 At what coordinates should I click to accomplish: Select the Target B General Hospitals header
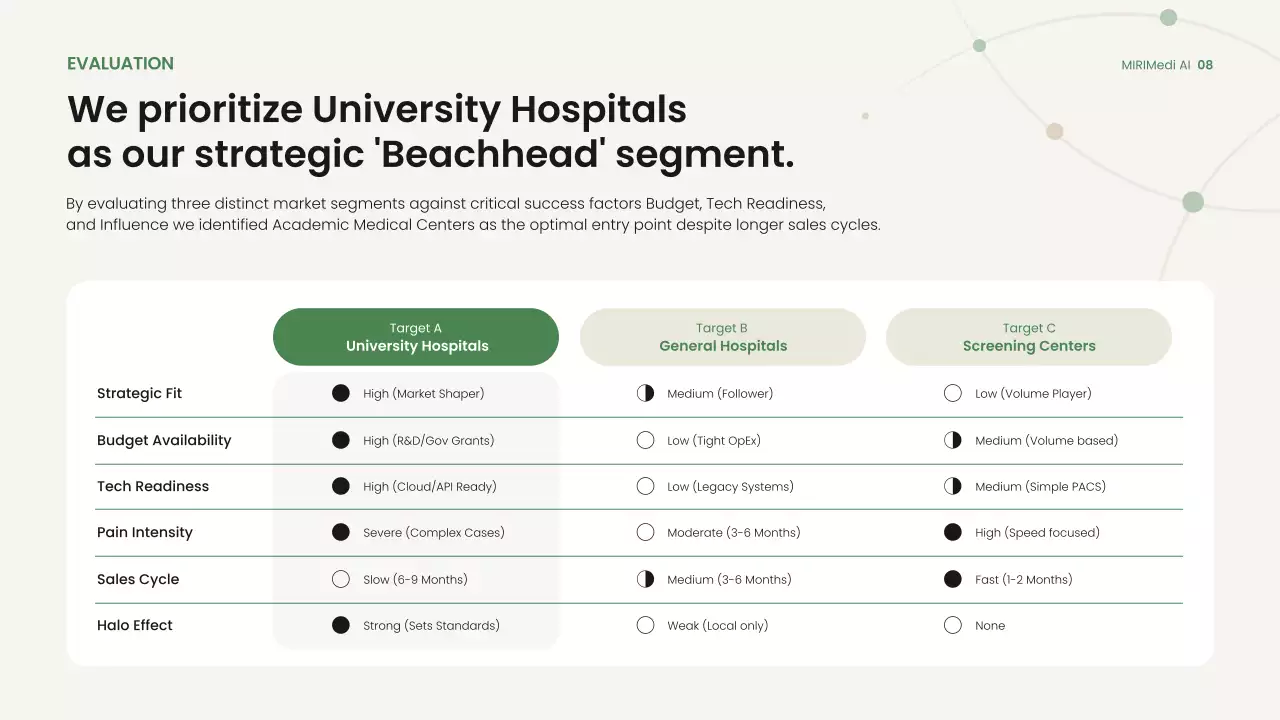[x=722, y=337]
